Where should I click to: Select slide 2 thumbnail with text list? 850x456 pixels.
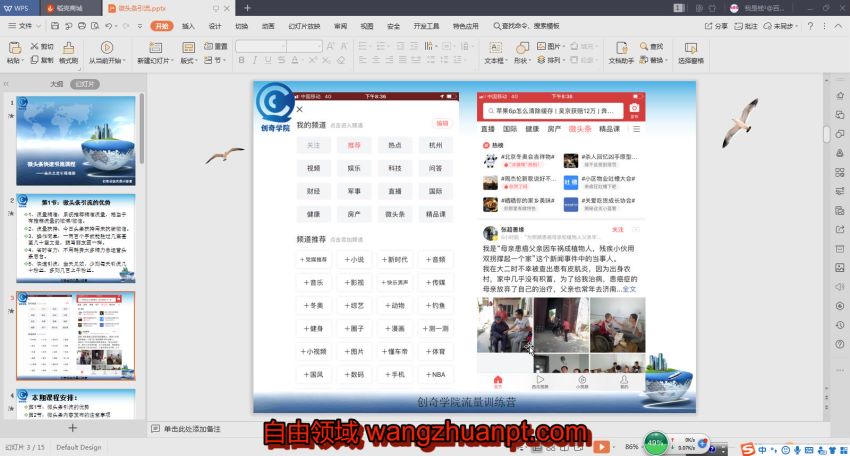[x=76, y=239]
